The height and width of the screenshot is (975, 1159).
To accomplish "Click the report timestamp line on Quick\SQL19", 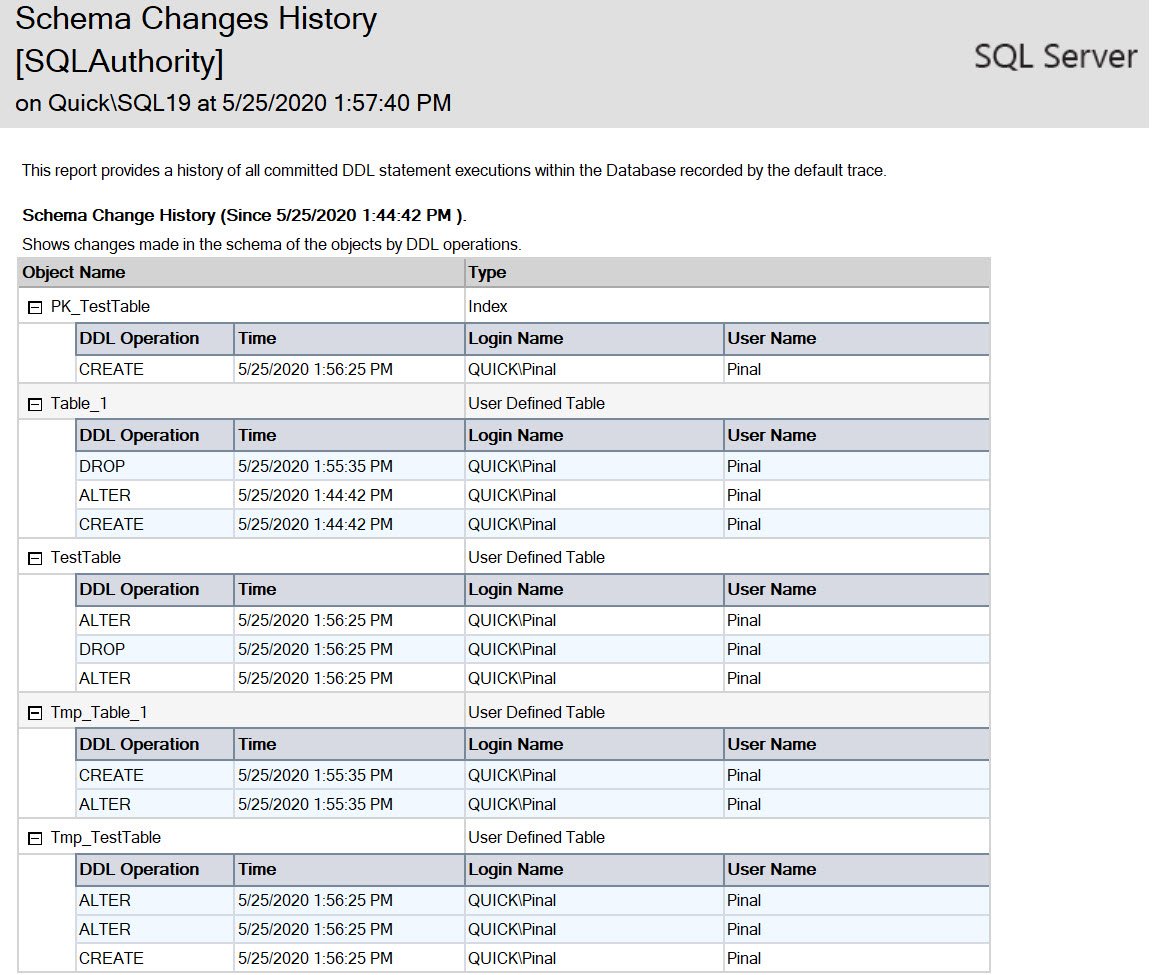I will [x=233, y=103].
